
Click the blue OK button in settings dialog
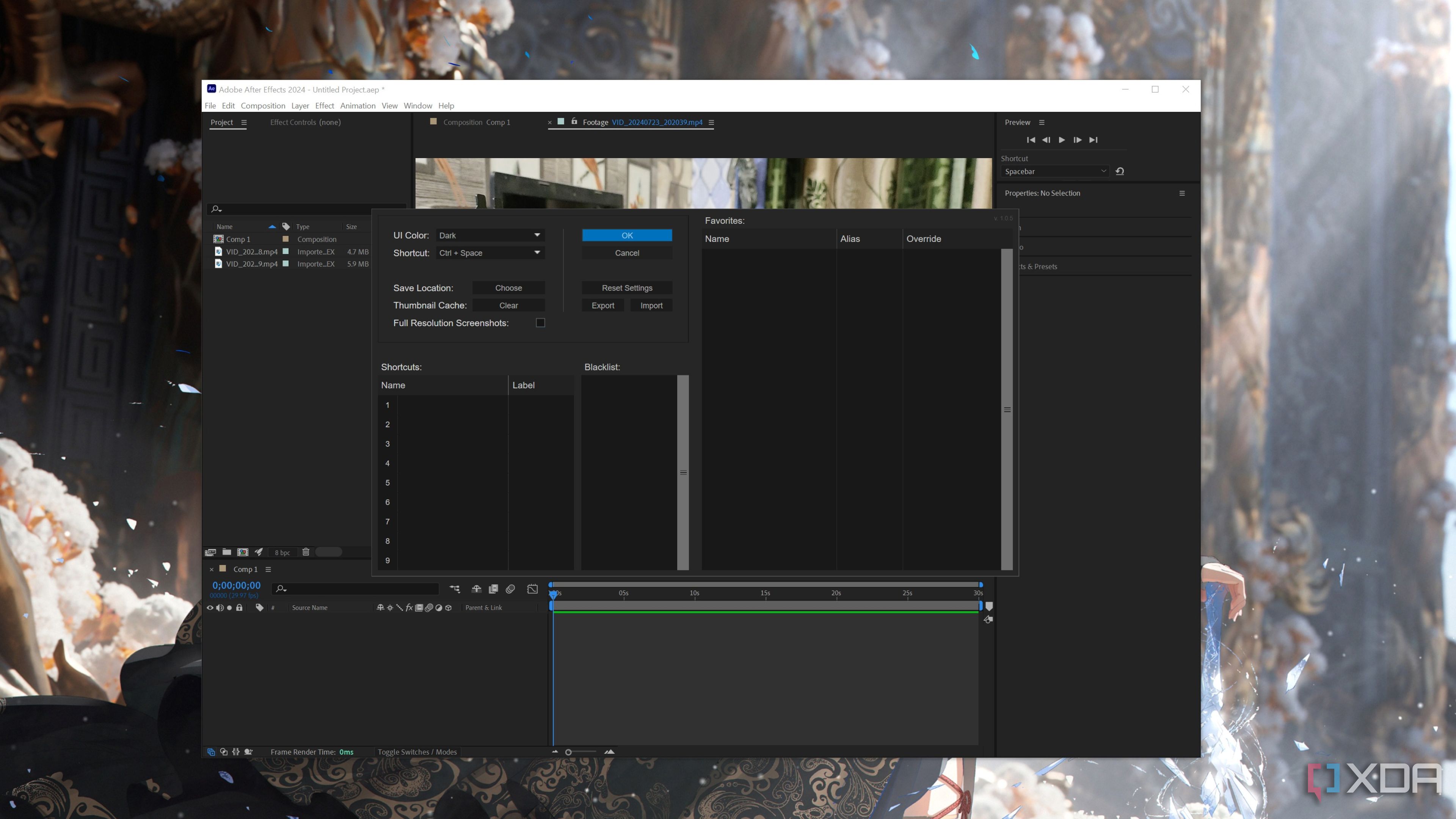(627, 235)
